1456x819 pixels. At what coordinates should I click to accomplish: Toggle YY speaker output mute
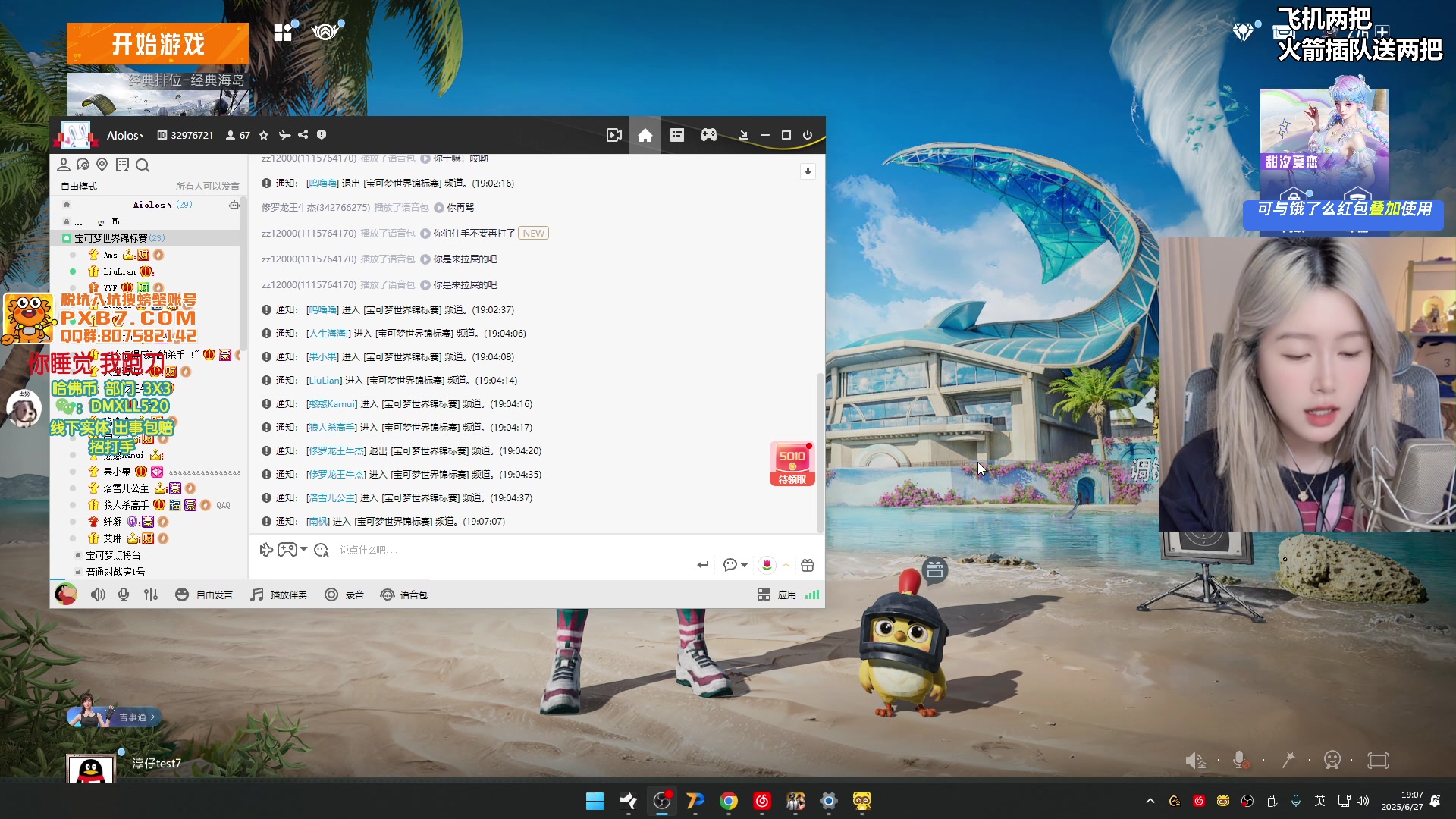tap(98, 595)
